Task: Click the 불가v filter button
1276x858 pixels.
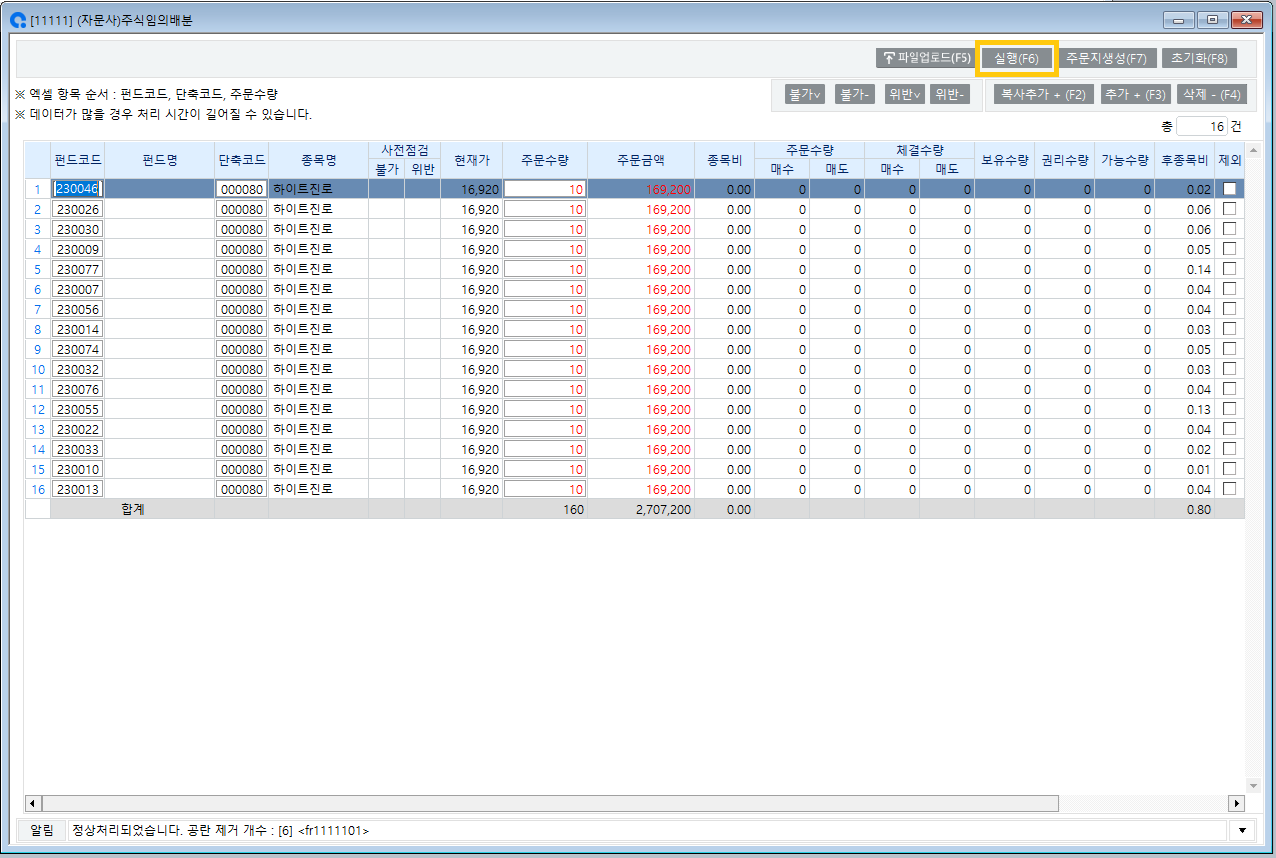Action: coord(805,94)
